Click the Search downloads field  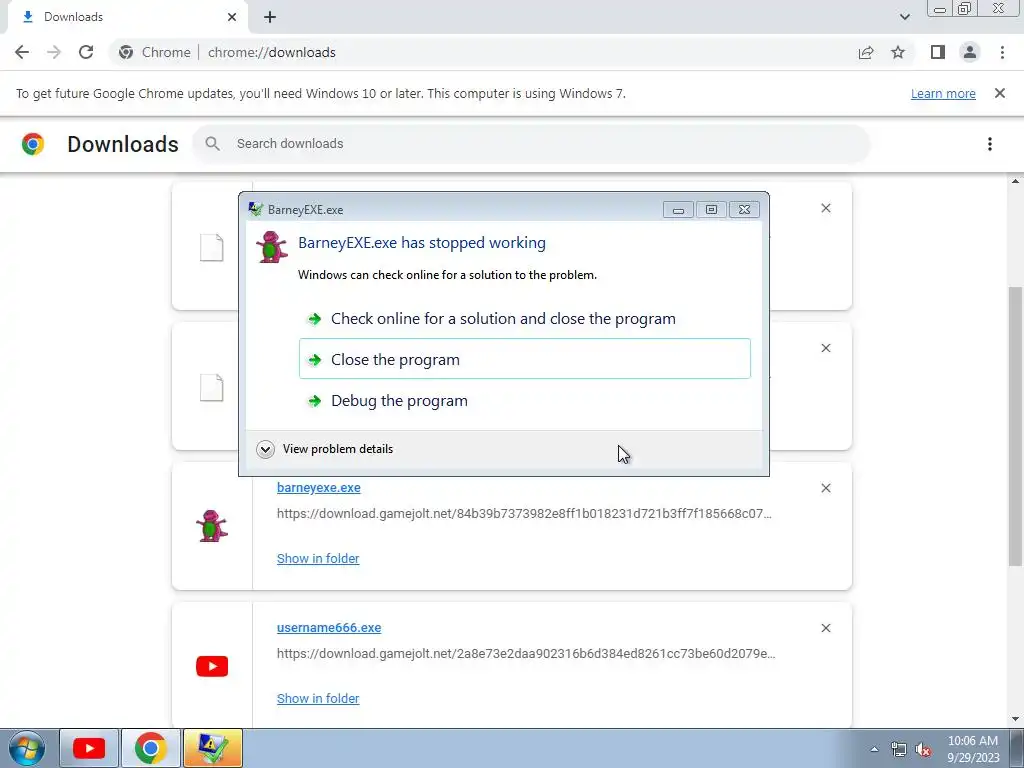coord(531,144)
